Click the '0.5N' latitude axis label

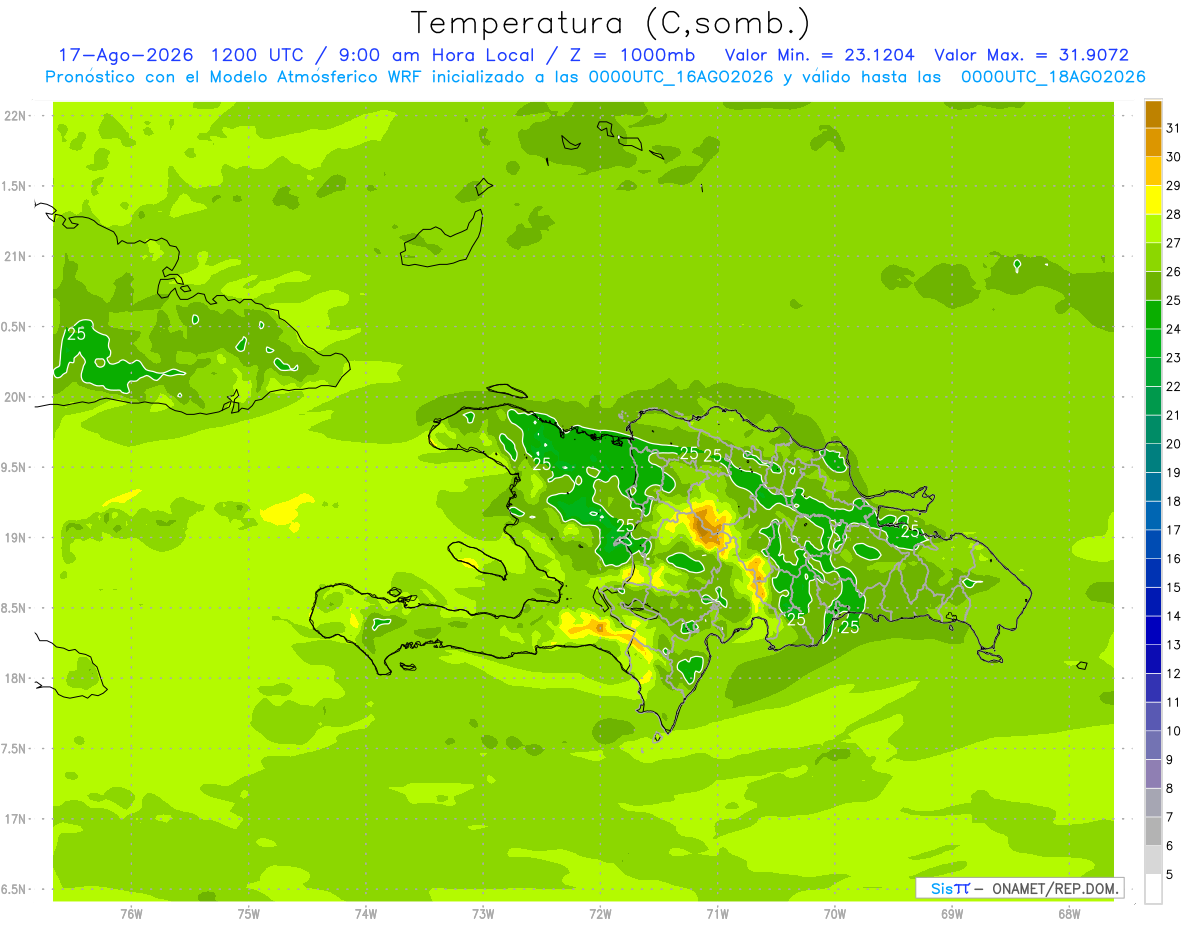(14, 327)
